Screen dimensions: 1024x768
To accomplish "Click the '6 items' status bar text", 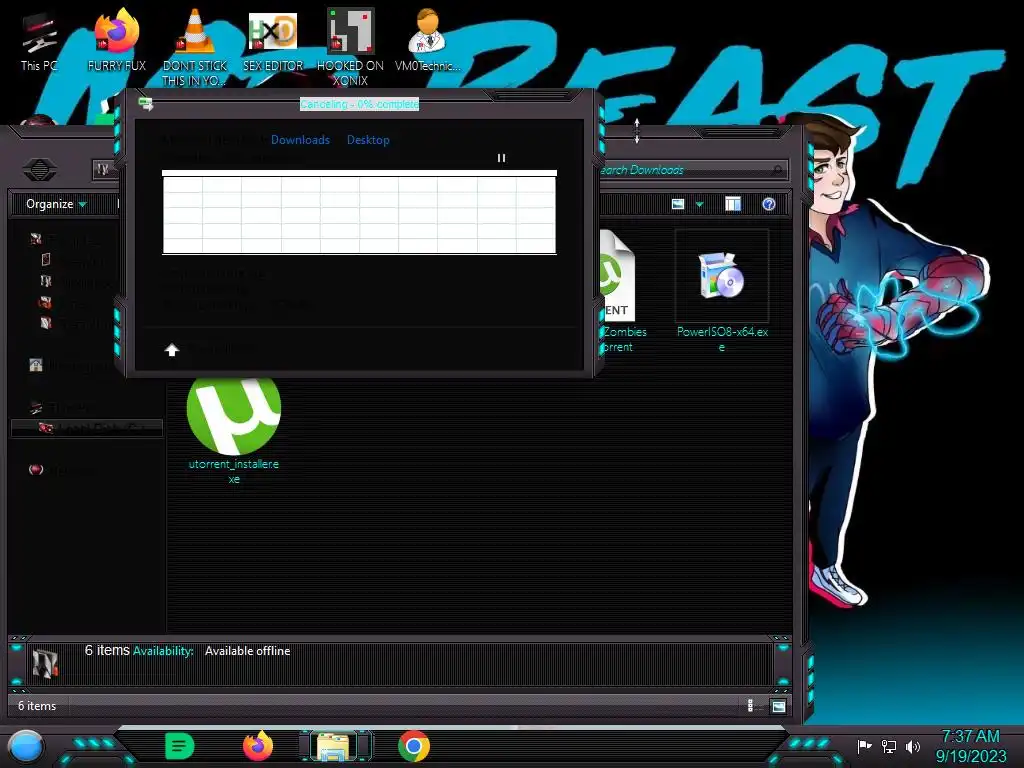I will click(37, 706).
